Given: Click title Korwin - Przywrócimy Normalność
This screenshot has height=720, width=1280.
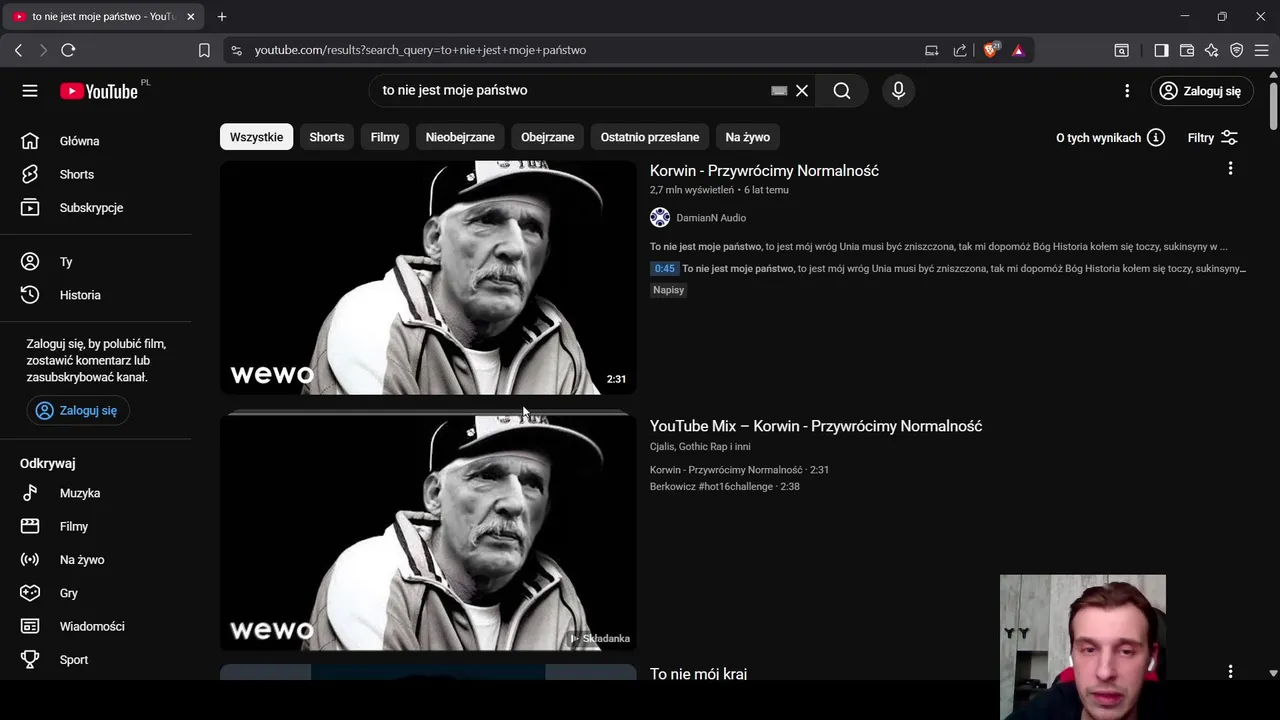Looking at the screenshot, I should click(764, 171).
